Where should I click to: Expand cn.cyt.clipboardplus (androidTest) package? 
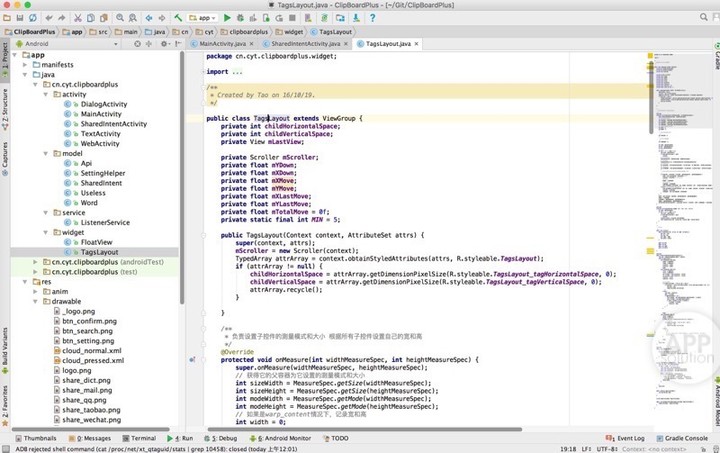point(35,262)
